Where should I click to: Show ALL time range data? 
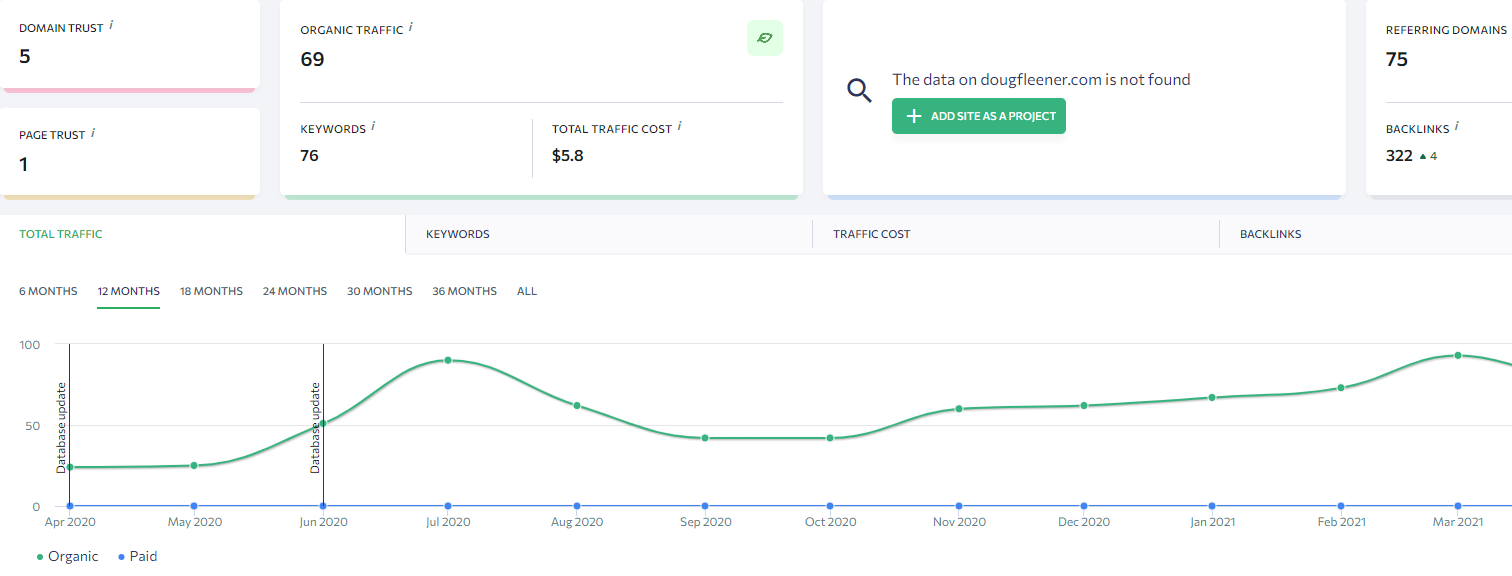tap(527, 291)
